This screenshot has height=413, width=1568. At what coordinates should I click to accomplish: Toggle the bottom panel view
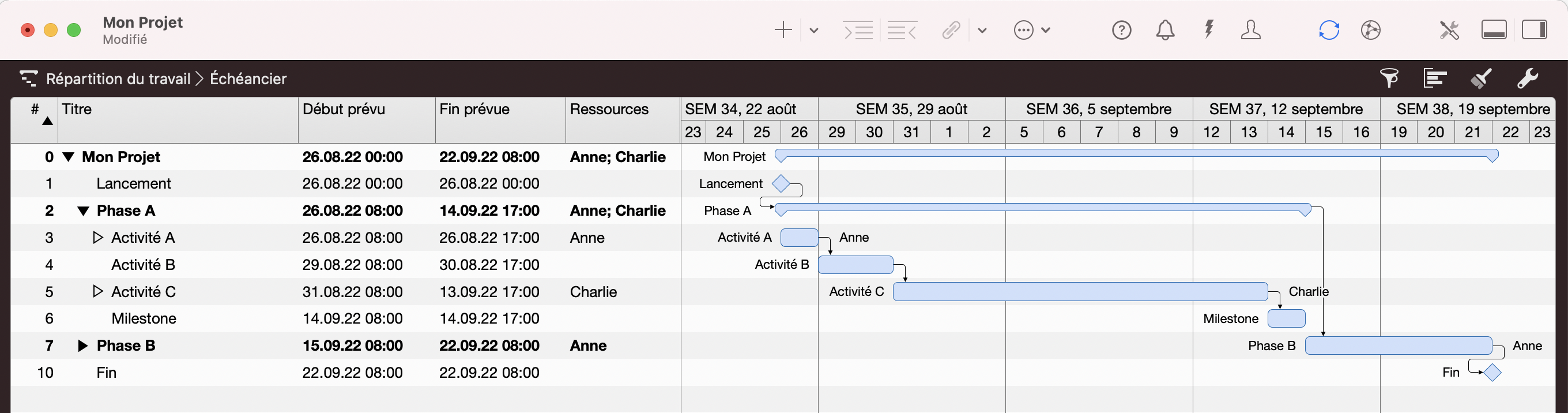tap(1494, 30)
